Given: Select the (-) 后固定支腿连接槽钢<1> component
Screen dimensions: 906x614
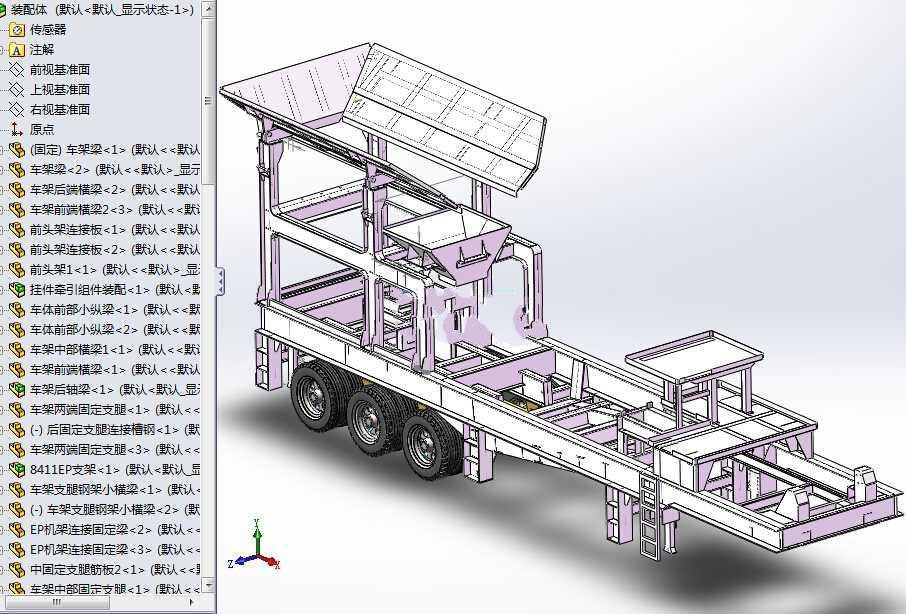Looking at the screenshot, I should pyautogui.click(x=105, y=430).
